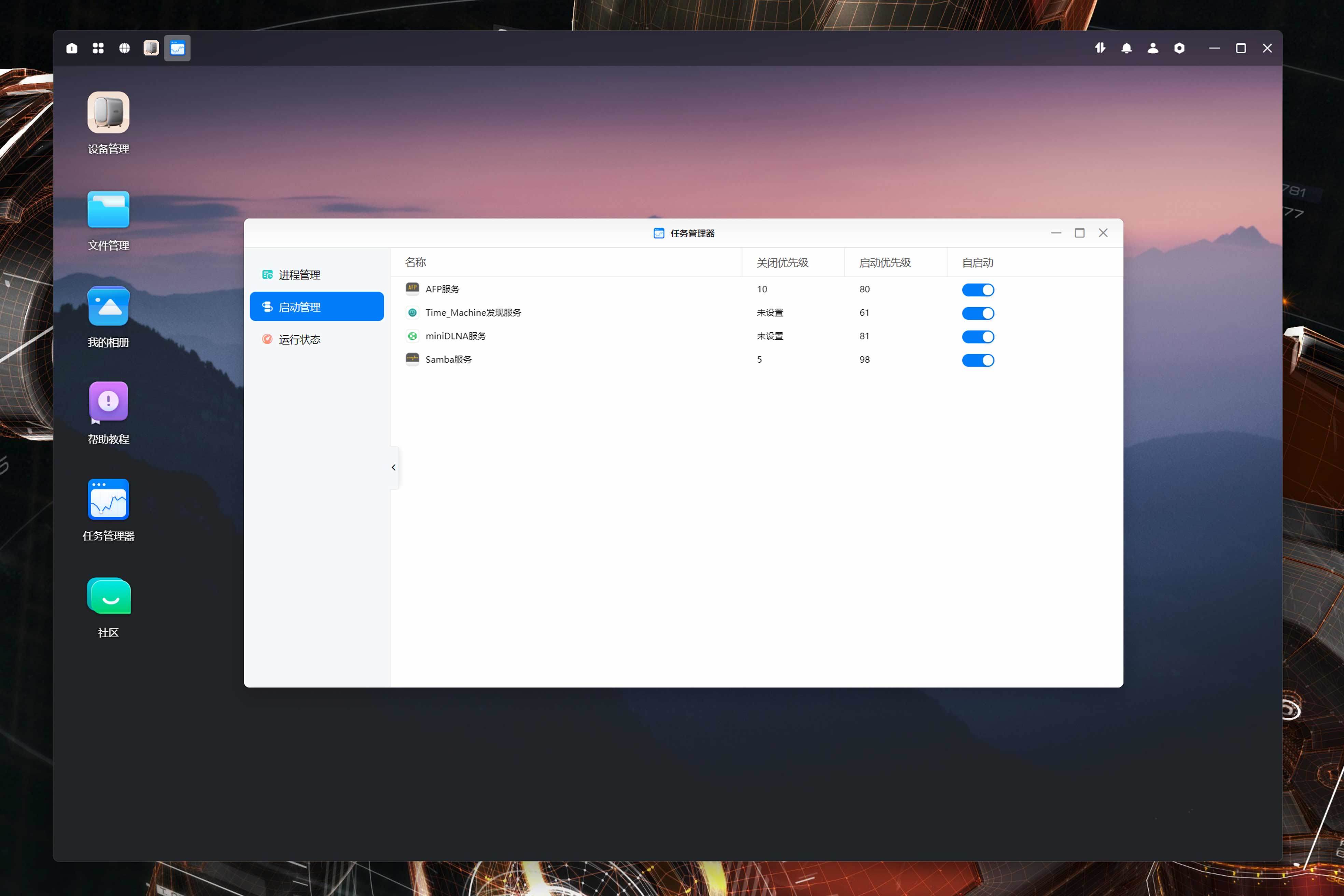Open the app grid launcher icon
This screenshot has width=1344, height=896.
point(98,48)
